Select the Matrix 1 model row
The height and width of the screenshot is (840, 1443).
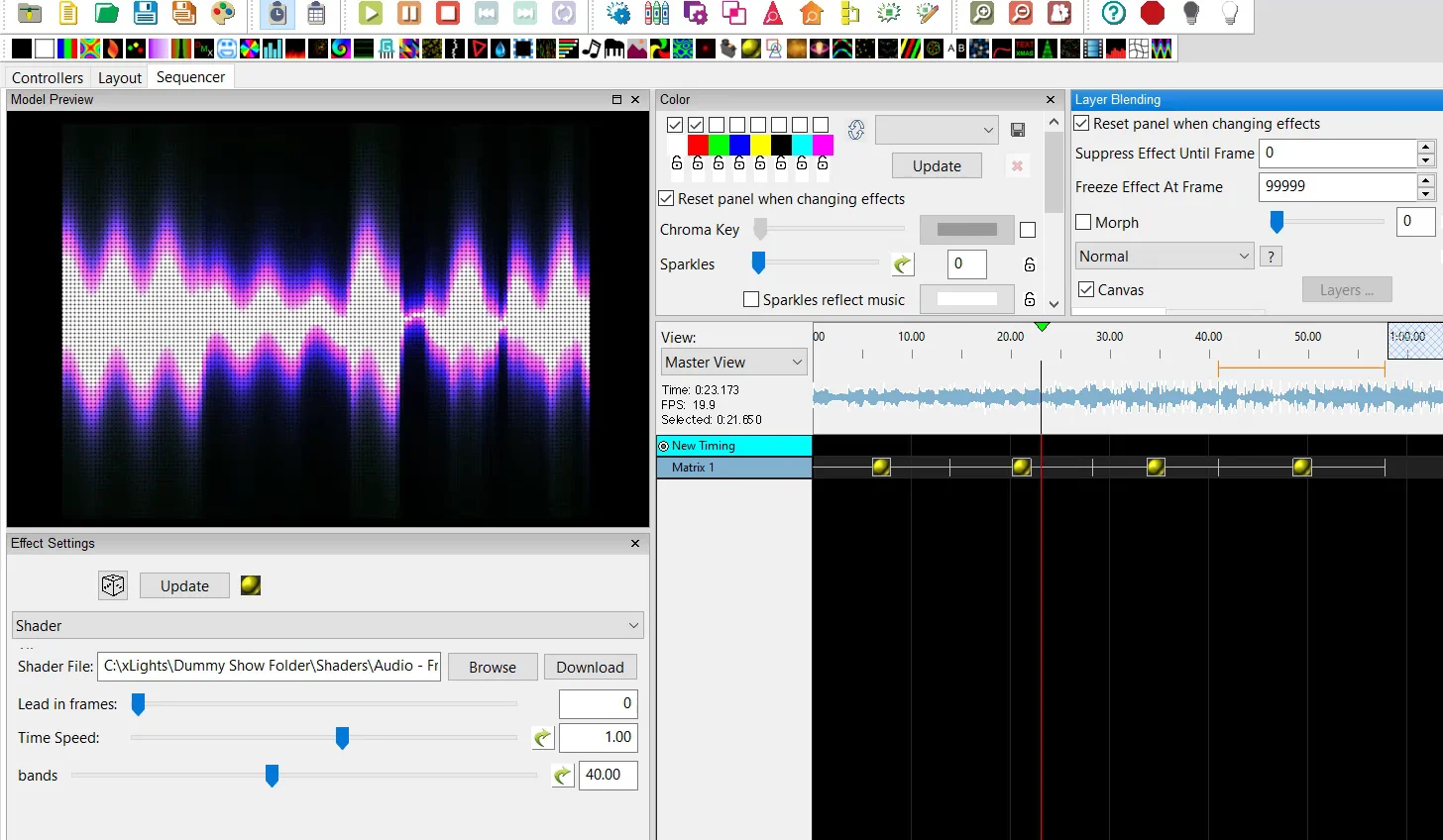[734, 468]
